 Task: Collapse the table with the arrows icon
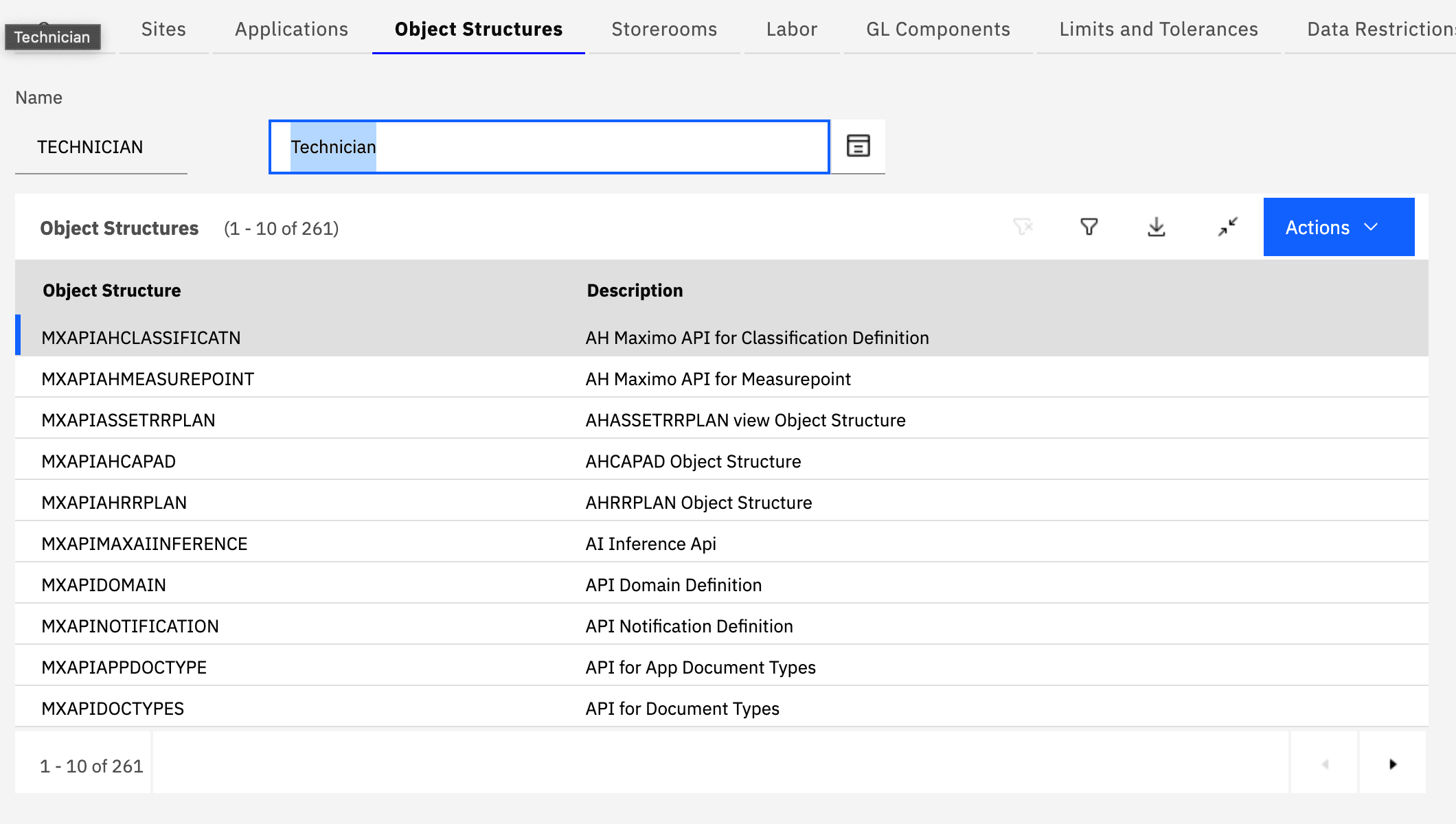[1227, 227]
